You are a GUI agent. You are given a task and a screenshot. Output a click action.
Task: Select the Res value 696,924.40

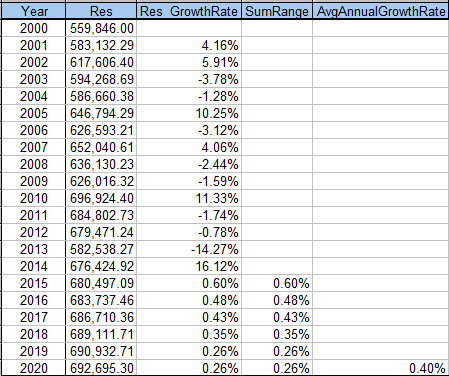tap(101, 198)
